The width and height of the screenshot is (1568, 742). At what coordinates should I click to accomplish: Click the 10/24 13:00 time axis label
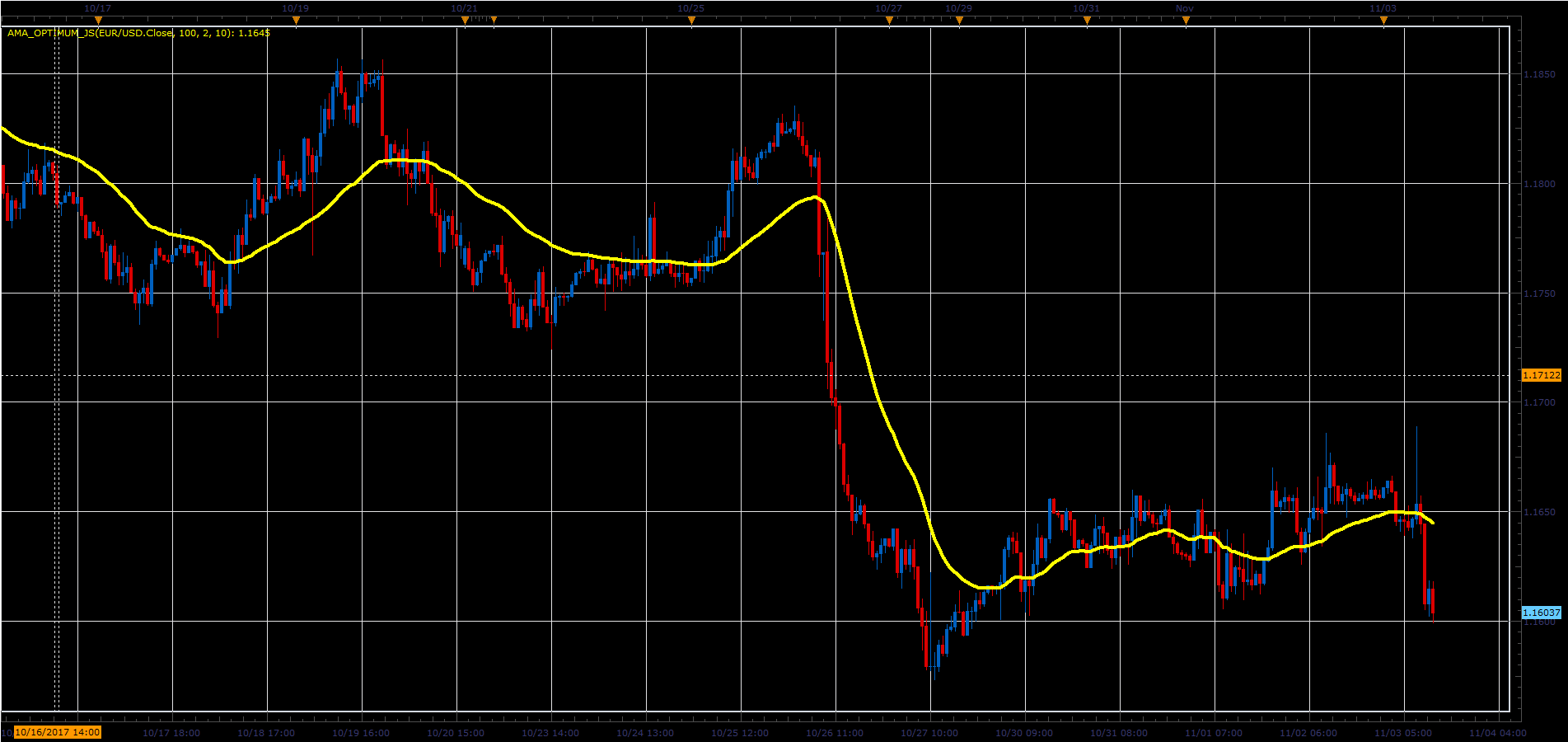[x=645, y=733]
